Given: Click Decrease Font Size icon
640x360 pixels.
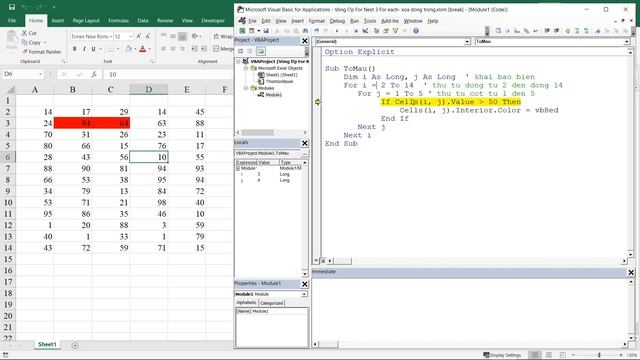Looking at the screenshot, I should (x=148, y=36).
